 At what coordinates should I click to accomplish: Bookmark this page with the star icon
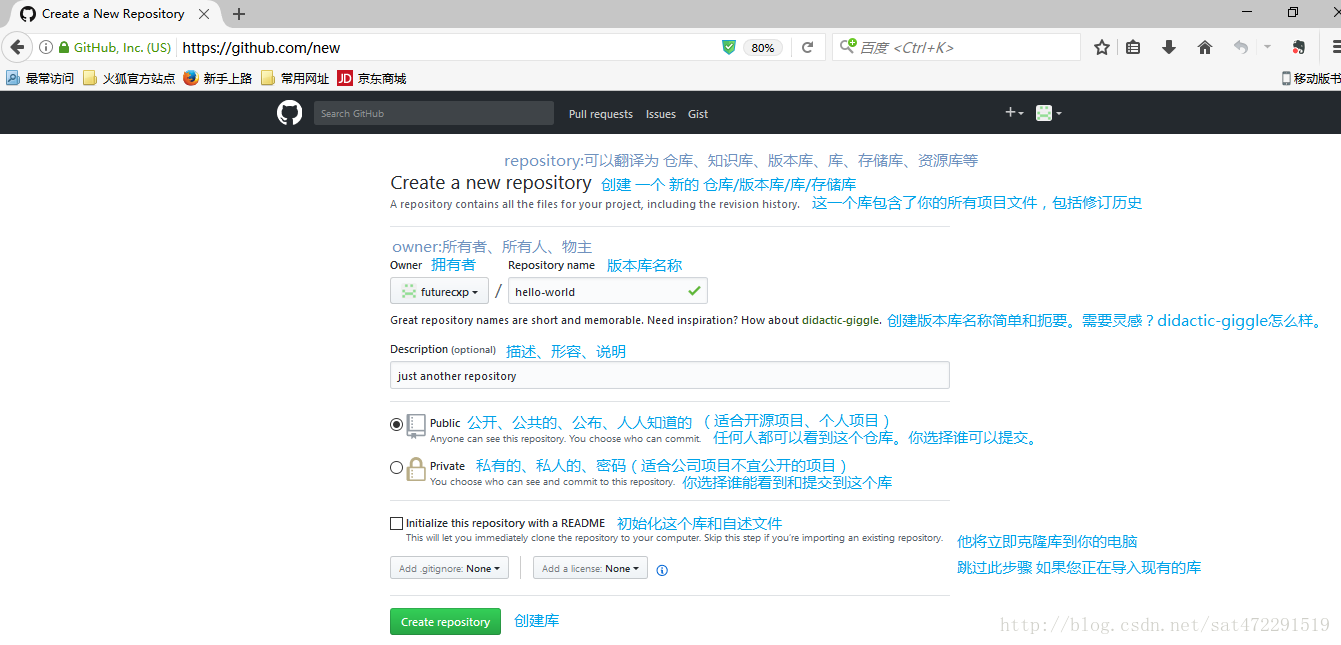click(1102, 47)
